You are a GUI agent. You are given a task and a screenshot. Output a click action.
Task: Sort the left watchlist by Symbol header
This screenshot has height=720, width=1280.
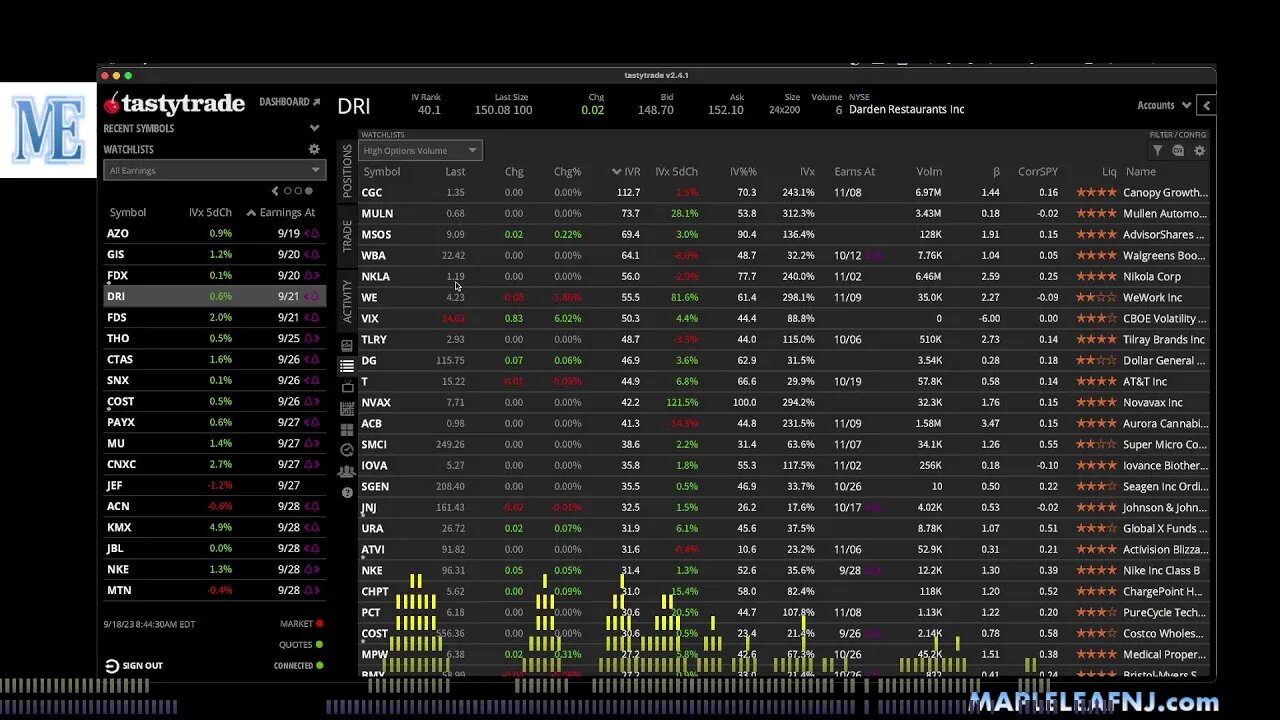(x=127, y=212)
